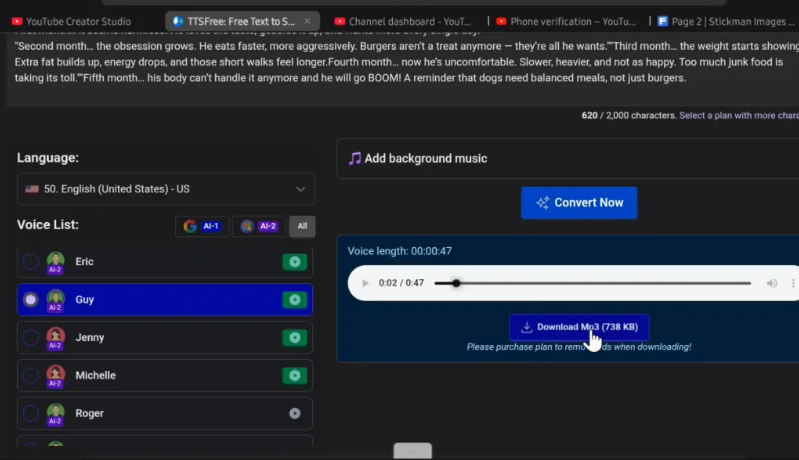Start playback of the generated audio

[363, 284]
